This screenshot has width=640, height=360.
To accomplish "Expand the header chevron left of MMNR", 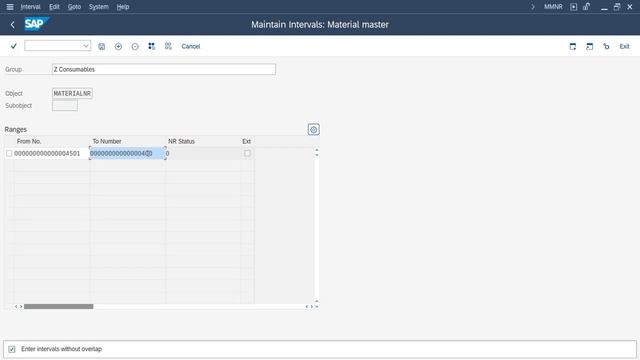I will 533,7.
